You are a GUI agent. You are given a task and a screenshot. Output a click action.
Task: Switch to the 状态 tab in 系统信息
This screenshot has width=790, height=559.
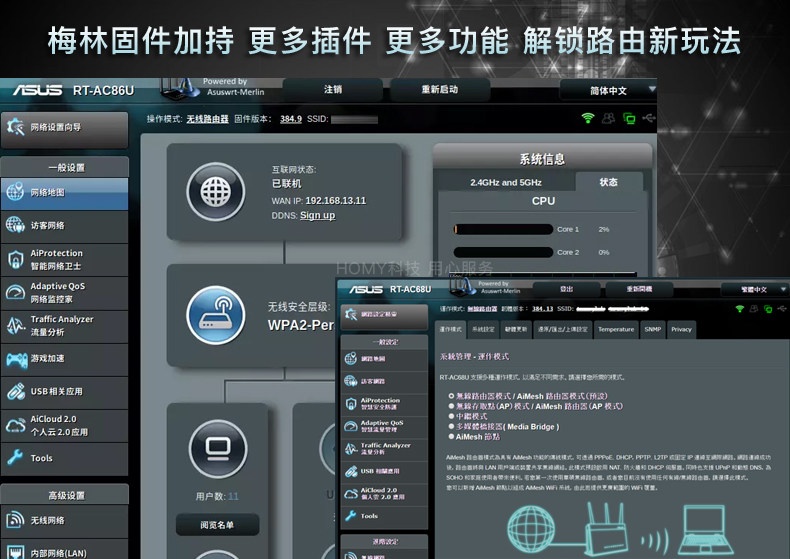pyautogui.click(x=609, y=182)
